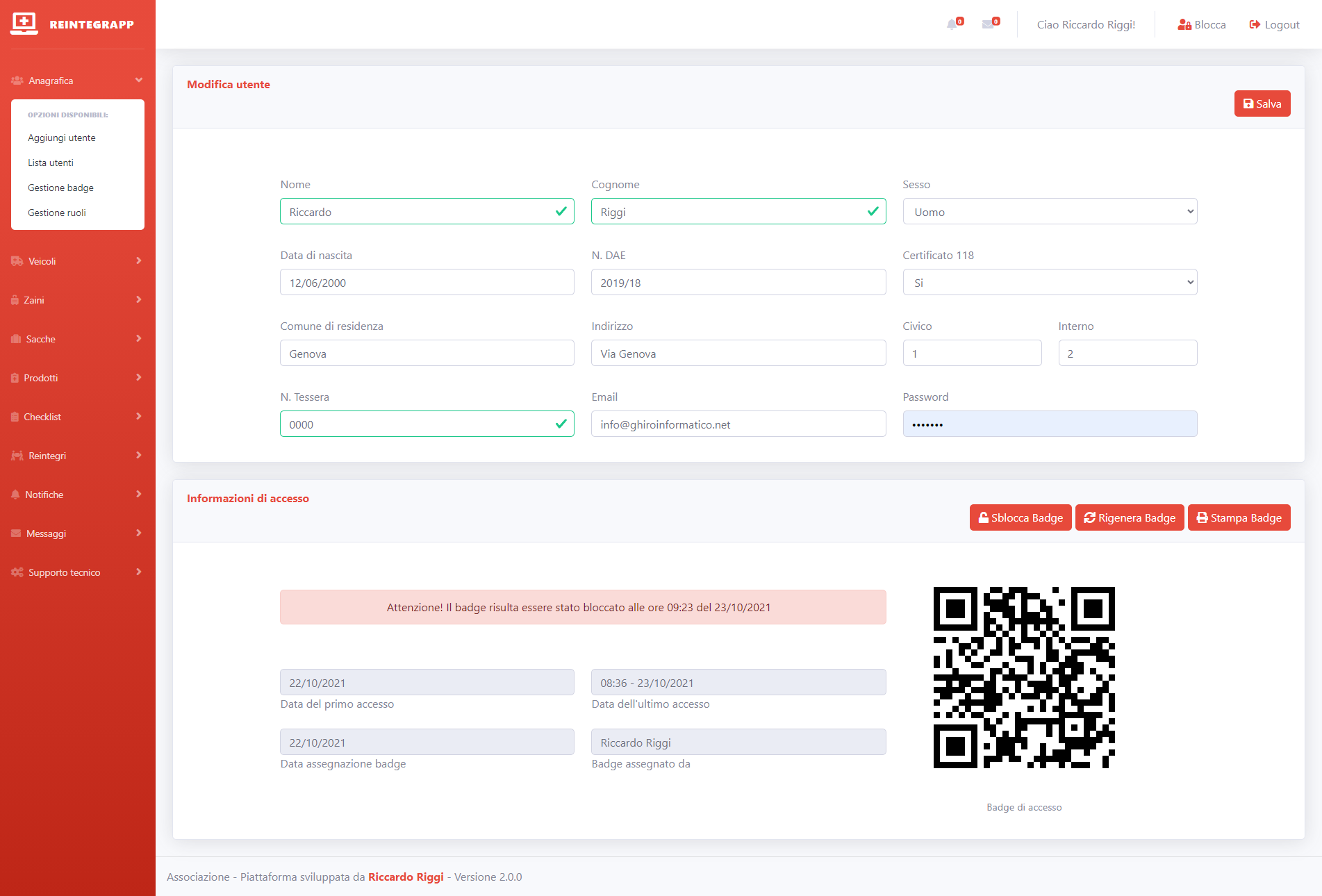Click the Zaini backpack icon

[15, 300]
